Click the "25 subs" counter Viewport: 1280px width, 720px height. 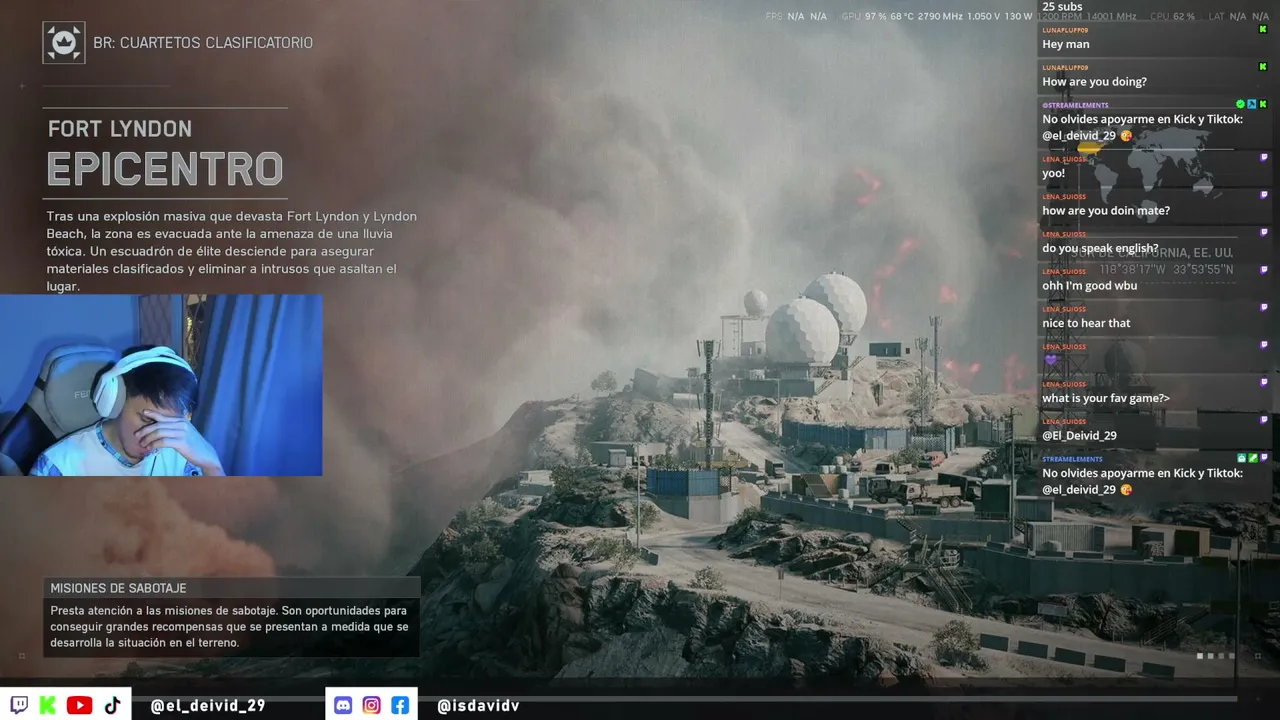1062,7
